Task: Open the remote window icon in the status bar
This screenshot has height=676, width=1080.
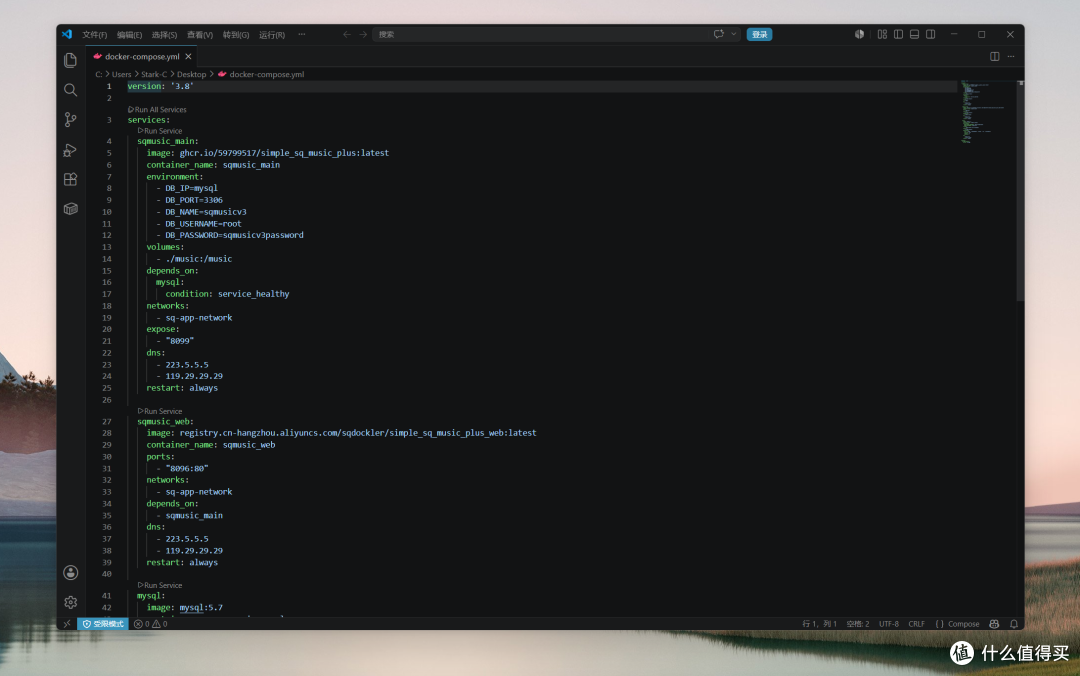Action: tap(67, 624)
